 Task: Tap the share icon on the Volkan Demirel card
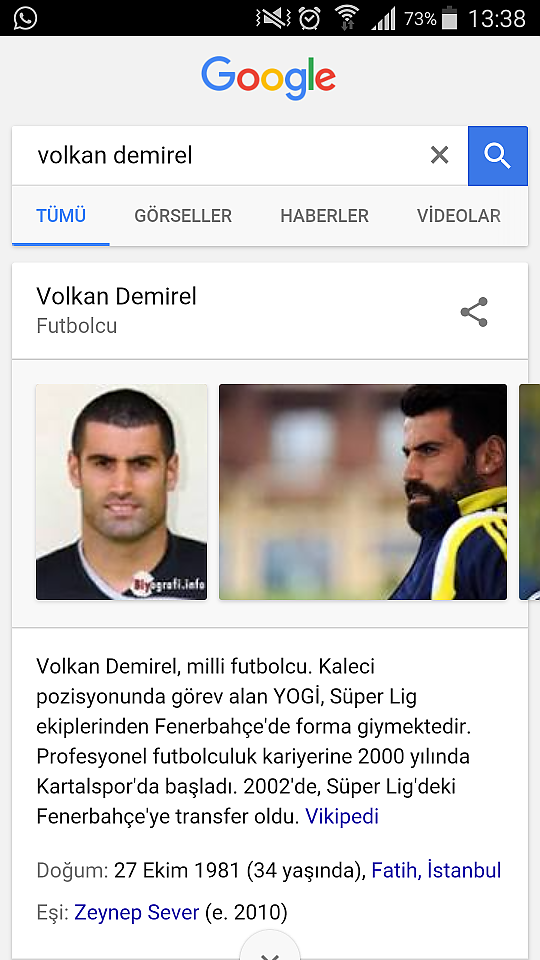click(x=474, y=312)
